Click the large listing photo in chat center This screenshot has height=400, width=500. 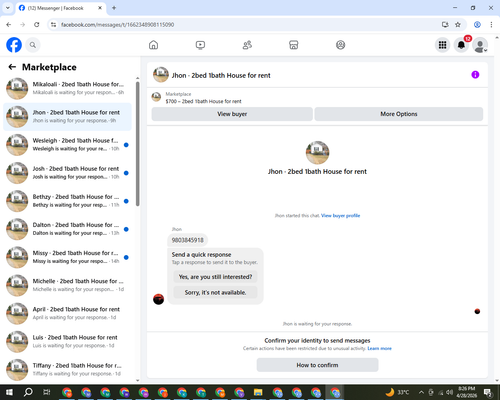[x=317, y=153]
